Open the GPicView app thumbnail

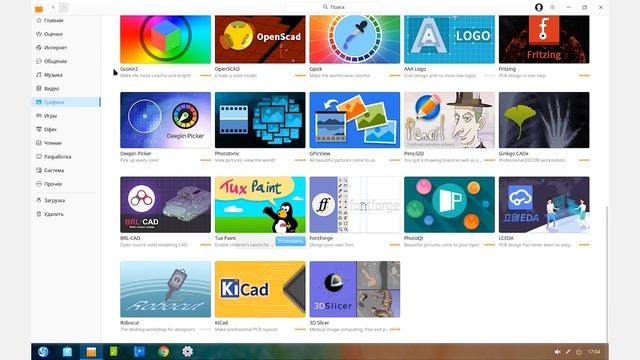(355, 120)
